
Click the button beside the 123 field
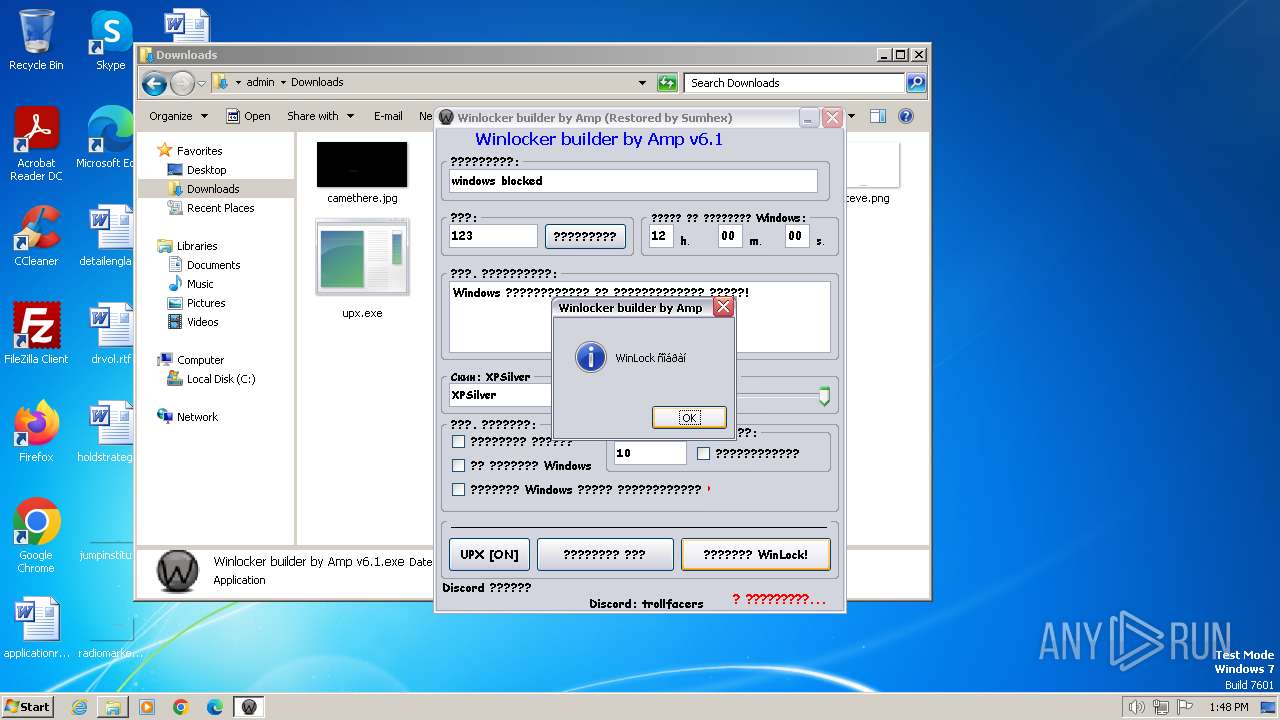(x=585, y=236)
